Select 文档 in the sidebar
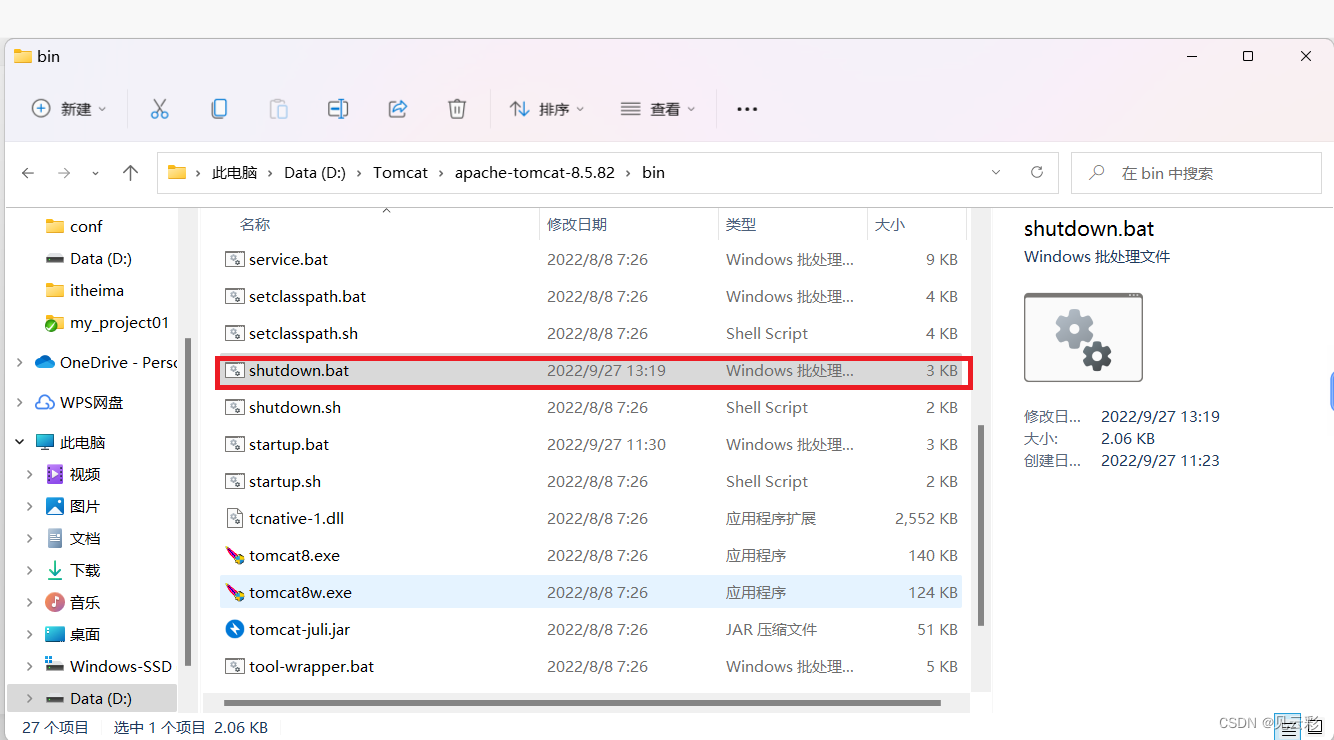This screenshot has width=1334, height=740. (x=85, y=538)
